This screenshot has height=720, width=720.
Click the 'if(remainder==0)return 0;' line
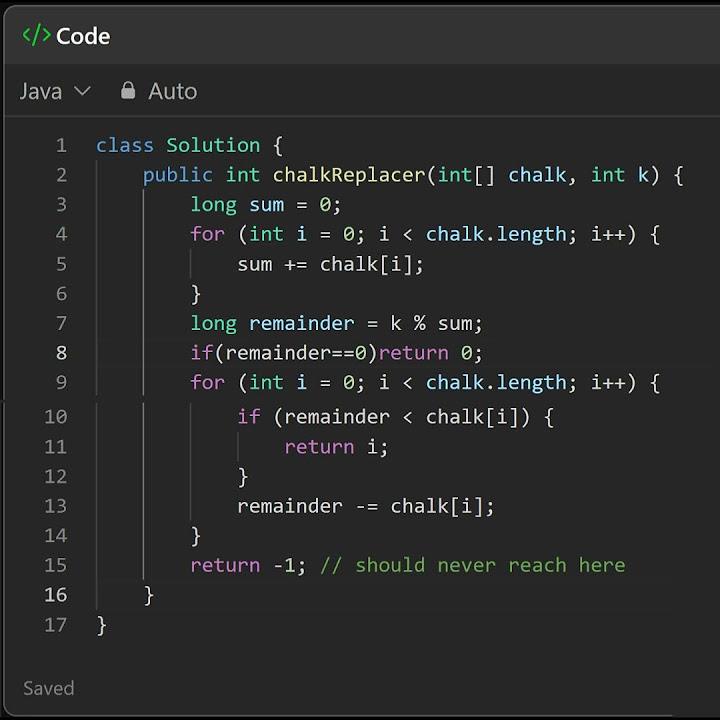click(x=336, y=353)
